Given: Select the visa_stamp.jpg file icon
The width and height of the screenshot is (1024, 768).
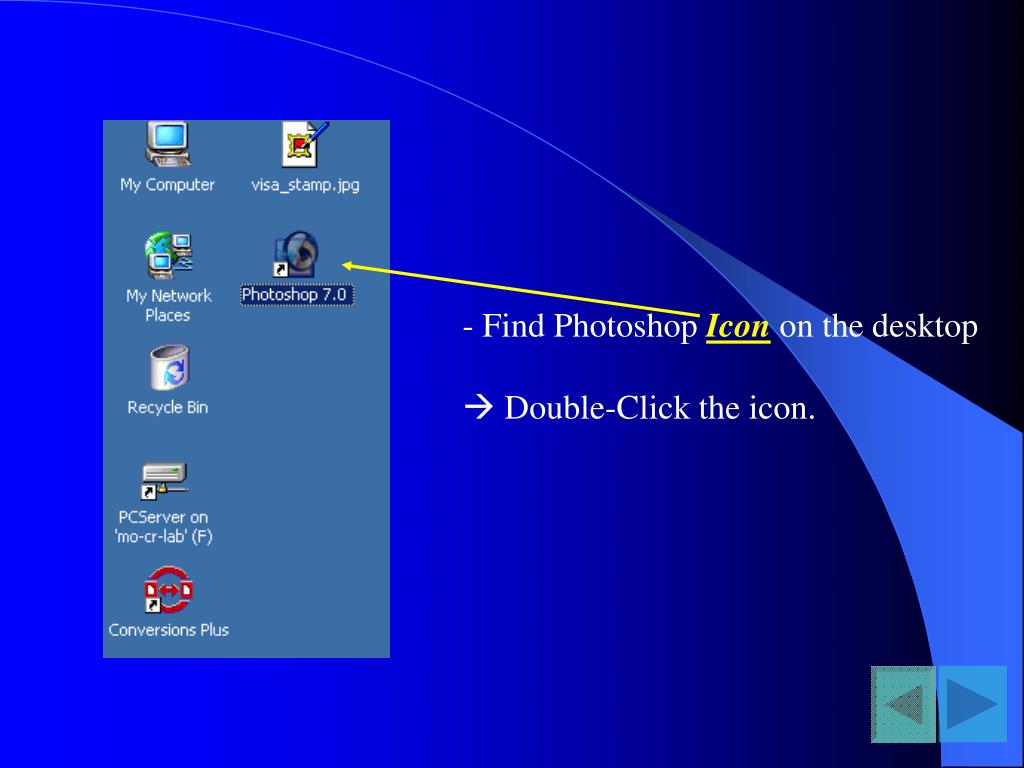Looking at the screenshot, I should coord(304,144).
